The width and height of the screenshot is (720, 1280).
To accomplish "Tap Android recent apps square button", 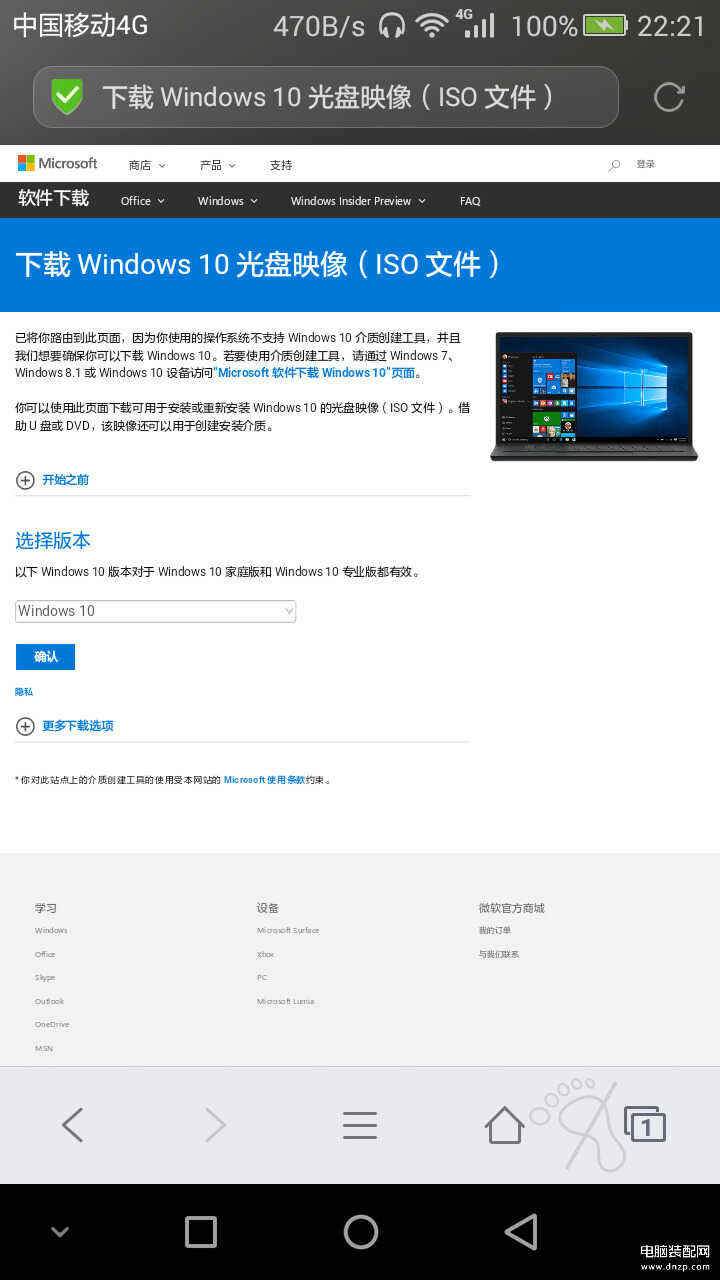I will tap(201, 1232).
